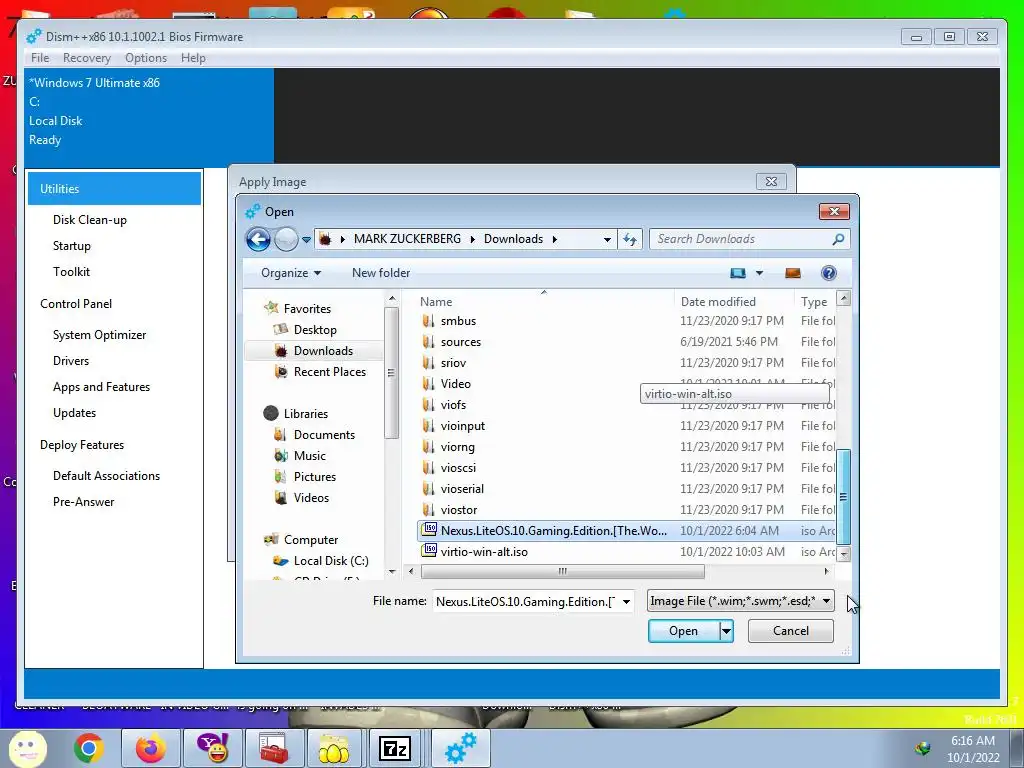The height and width of the screenshot is (768, 1024).
Task: Open the address bar path dropdown arrow
Action: pyautogui.click(x=607, y=240)
